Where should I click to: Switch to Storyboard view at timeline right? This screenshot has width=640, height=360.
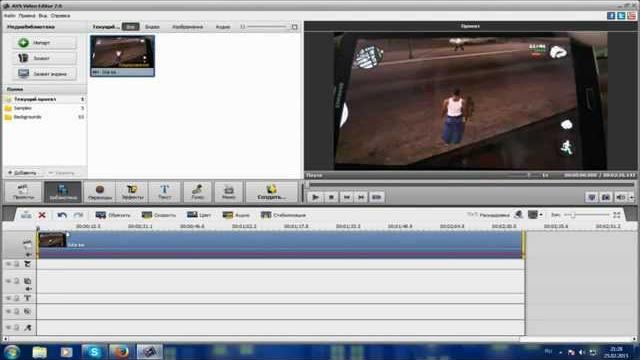(488, 215)
